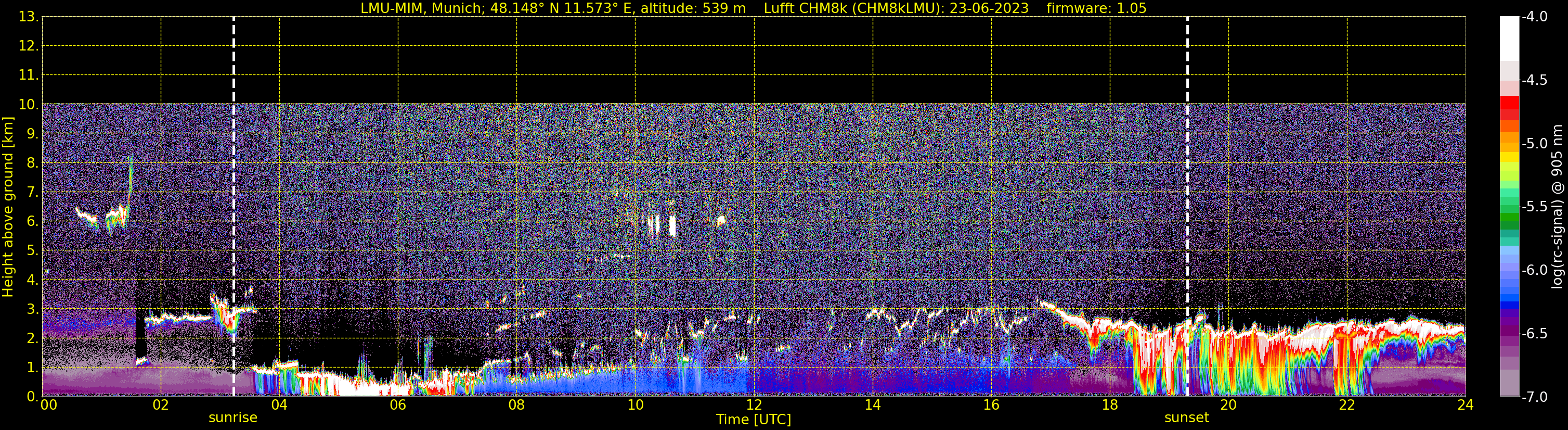
Task: Click the '08' tick on the time axis
Action: click(x=517, y=405)
